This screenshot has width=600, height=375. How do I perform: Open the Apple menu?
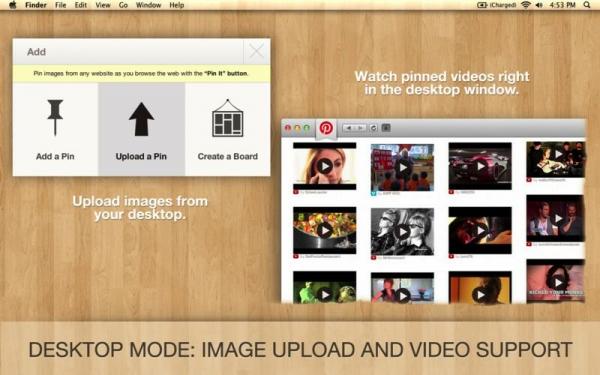pyautogui.click(x=13, y=5)
